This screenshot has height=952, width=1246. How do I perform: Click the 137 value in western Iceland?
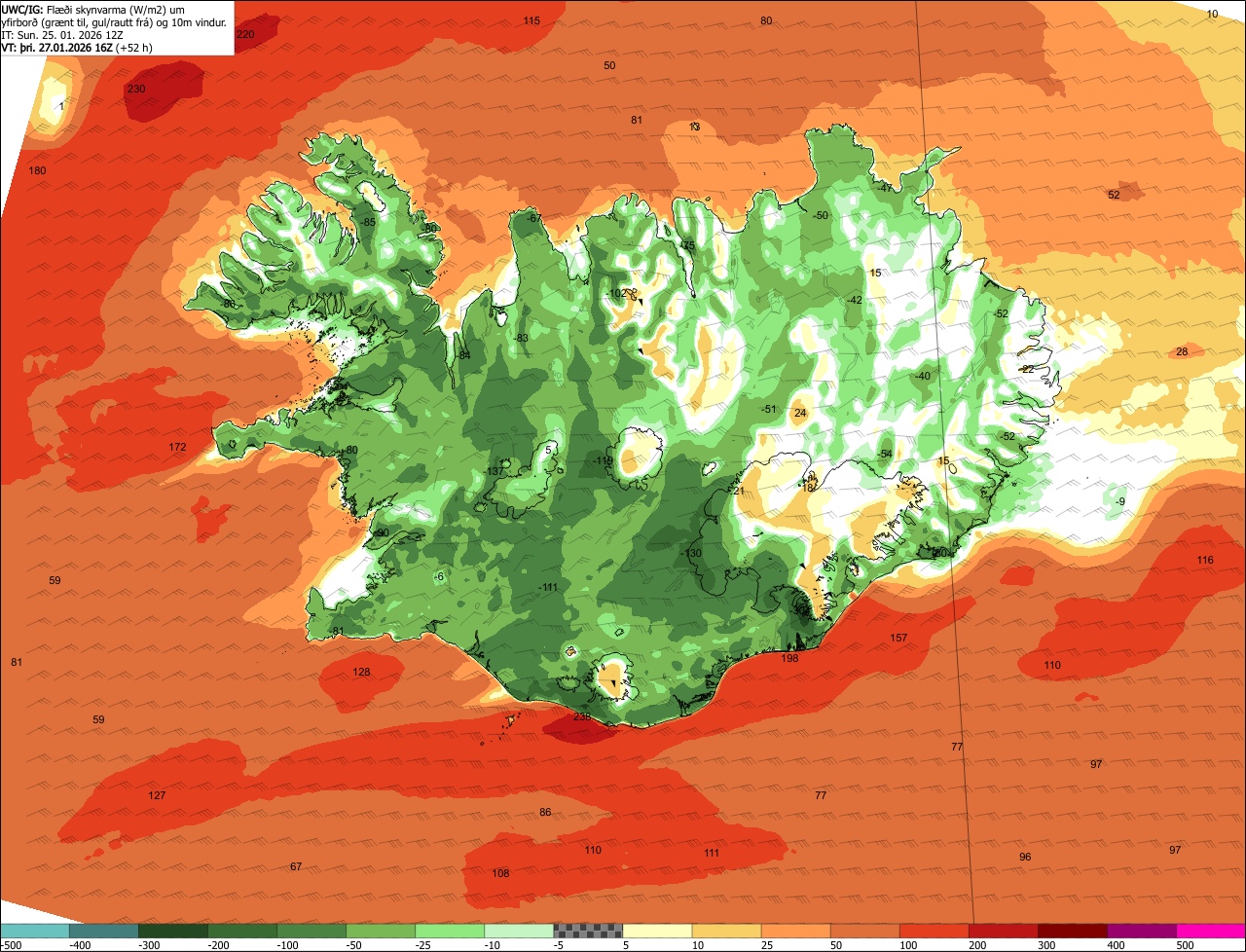(x=495, y=471)
